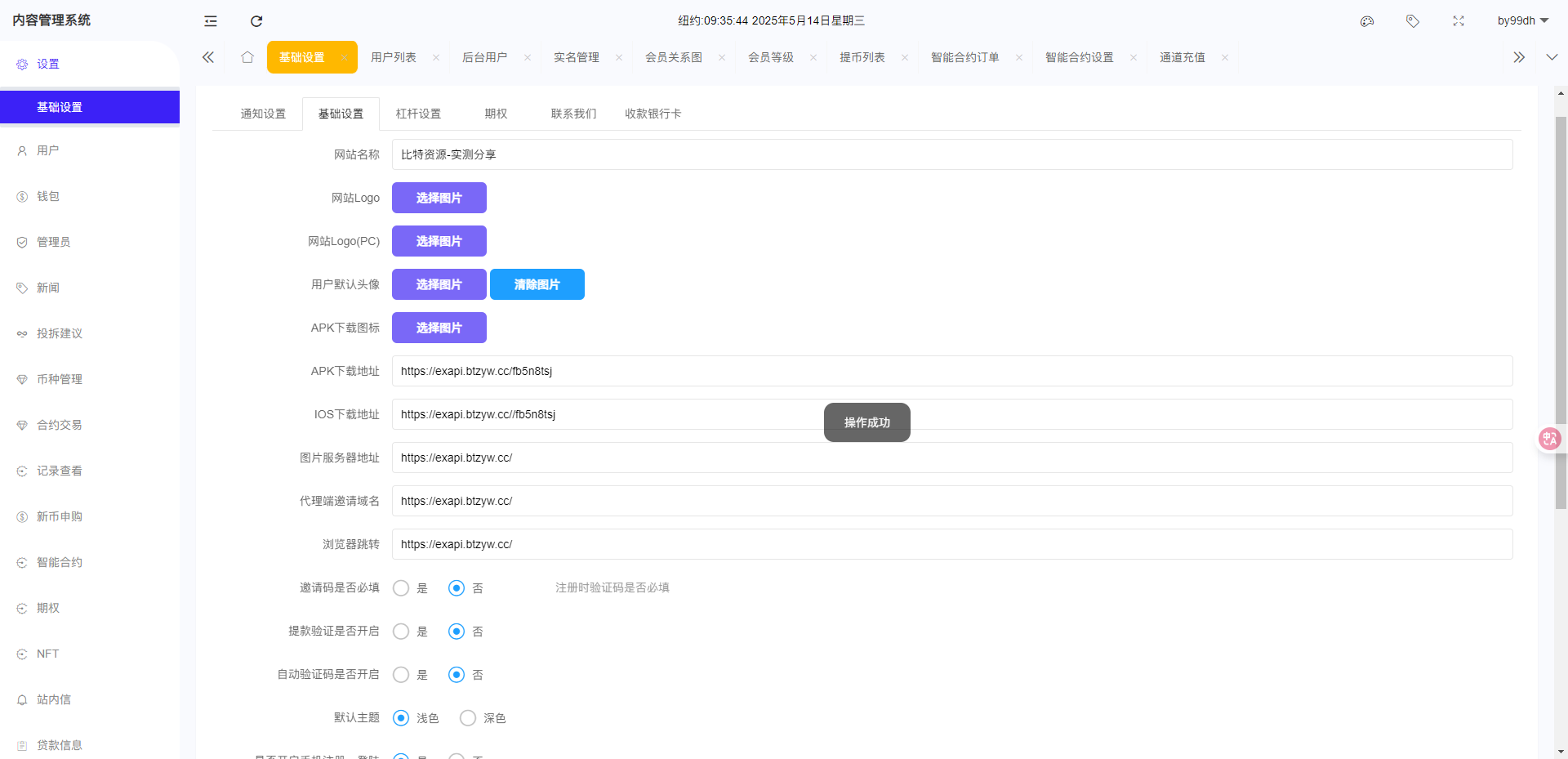This screenshot has height=759, width=1568.
Task: Switch 默认主题 to 深色
Action: (467, 717)
